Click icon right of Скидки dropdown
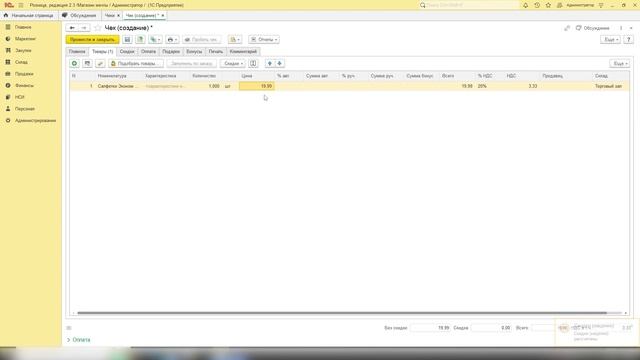Image resolution: width=640 pixels, height=360 pixels. (x=253, y=64)
